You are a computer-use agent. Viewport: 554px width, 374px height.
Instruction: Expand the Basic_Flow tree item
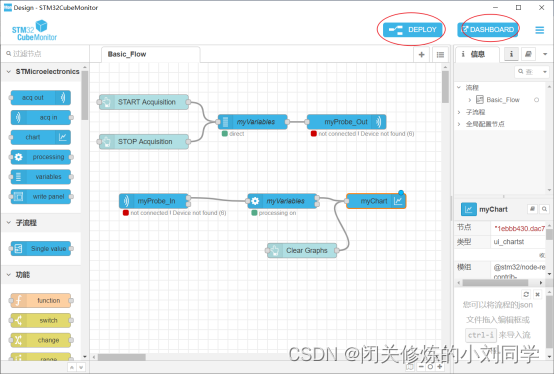[x=470, y=100]
